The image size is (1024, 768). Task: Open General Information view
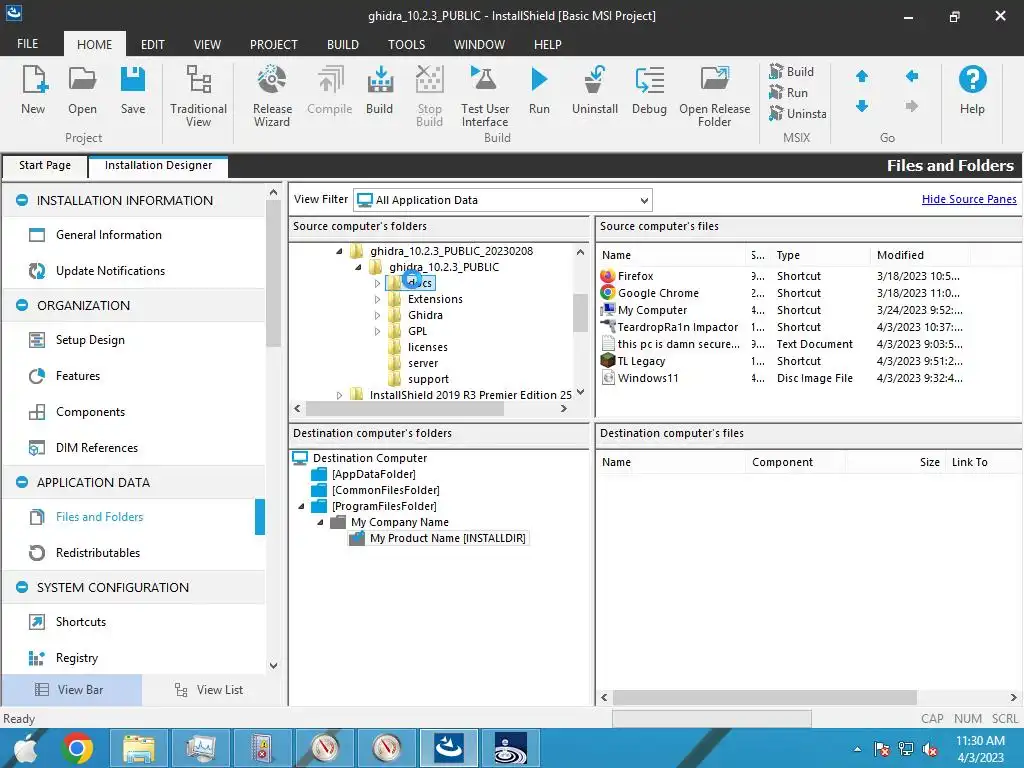point(108,234)
